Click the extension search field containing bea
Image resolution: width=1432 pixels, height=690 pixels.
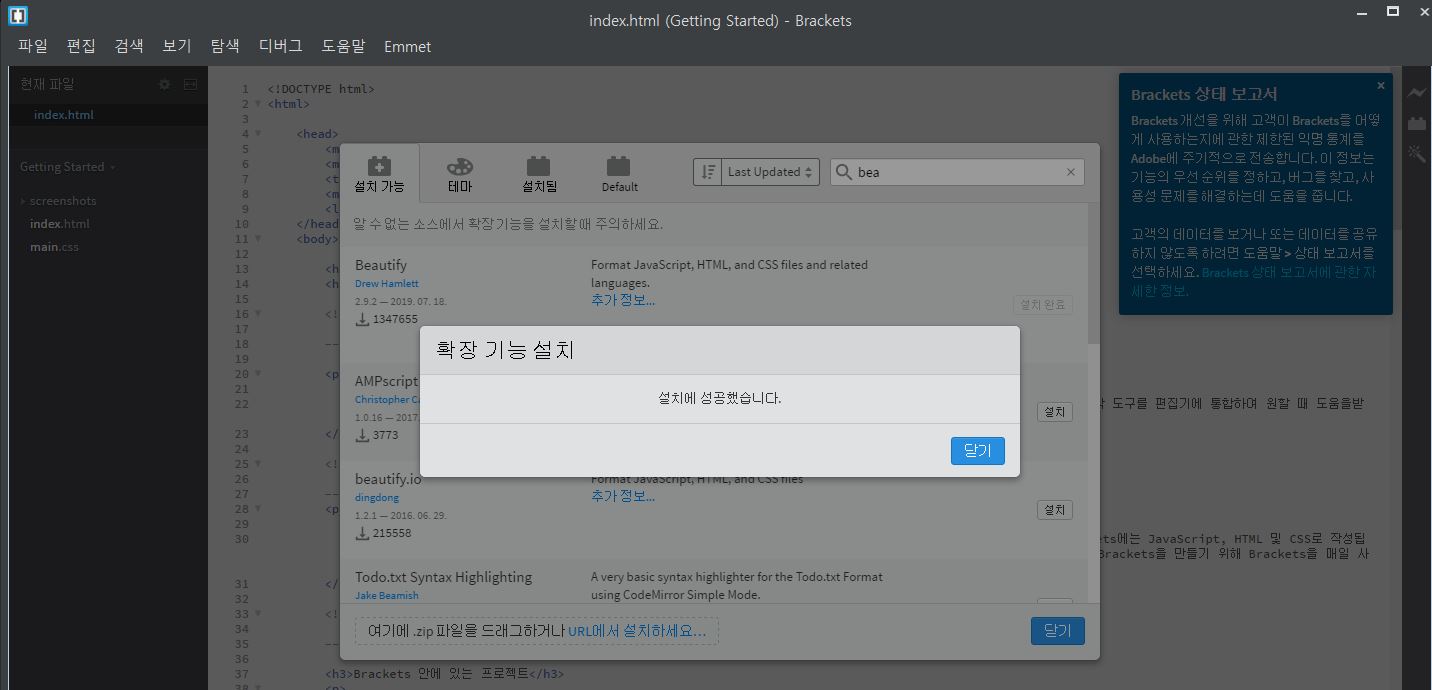coord(958,172)
